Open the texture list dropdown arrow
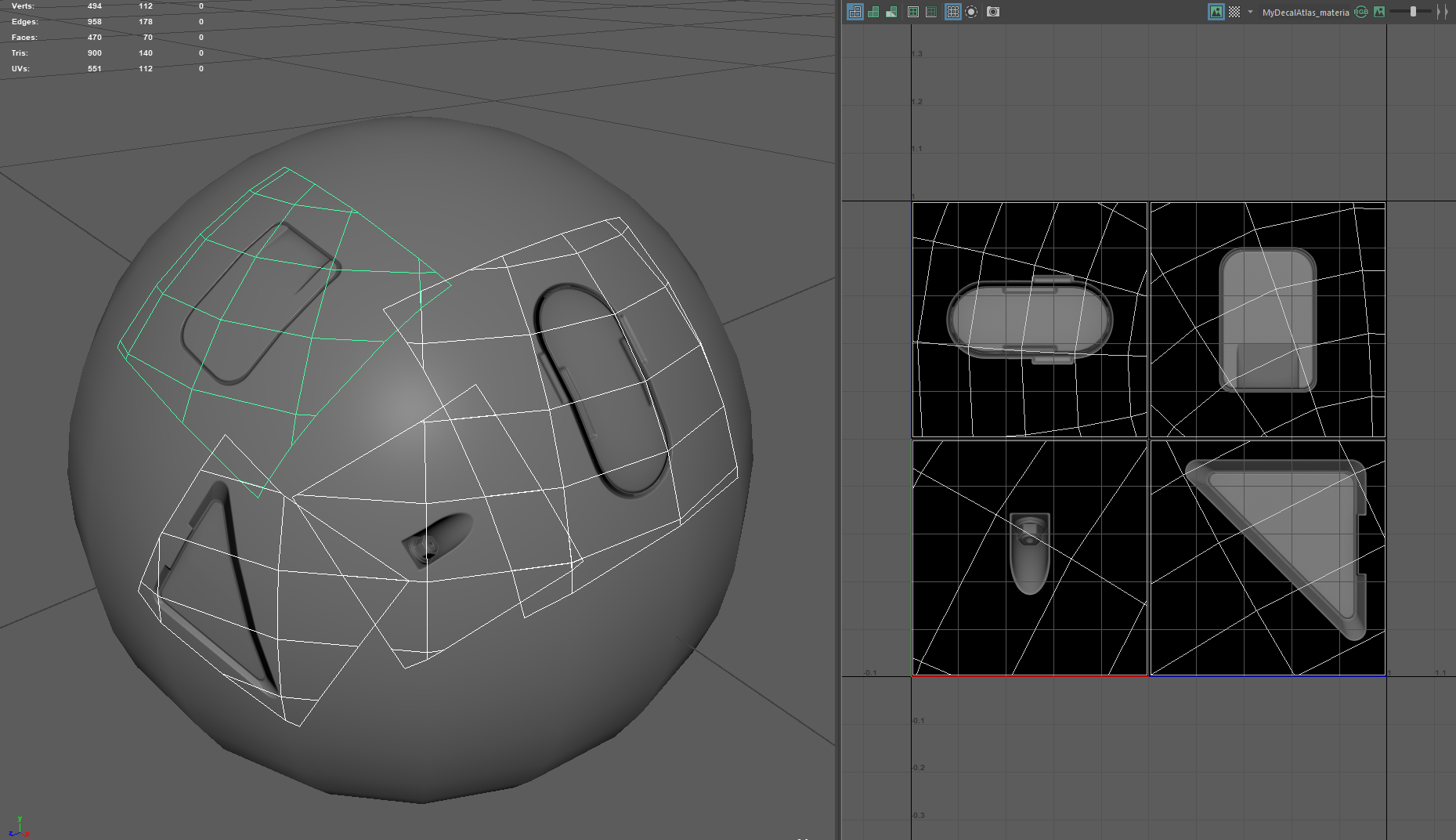This screenshot has height=840, width=1456. [1250, 12]
